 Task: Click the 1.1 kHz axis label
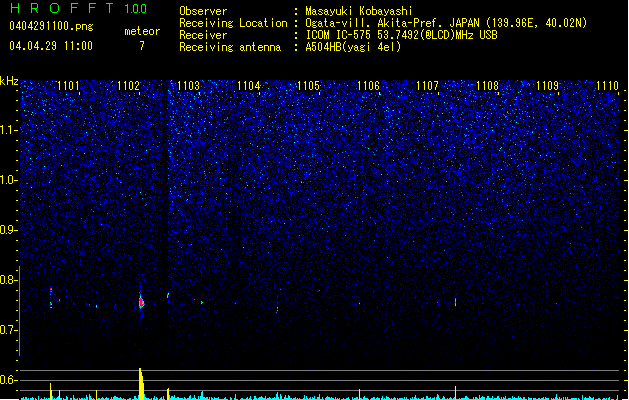coord(8,130)
